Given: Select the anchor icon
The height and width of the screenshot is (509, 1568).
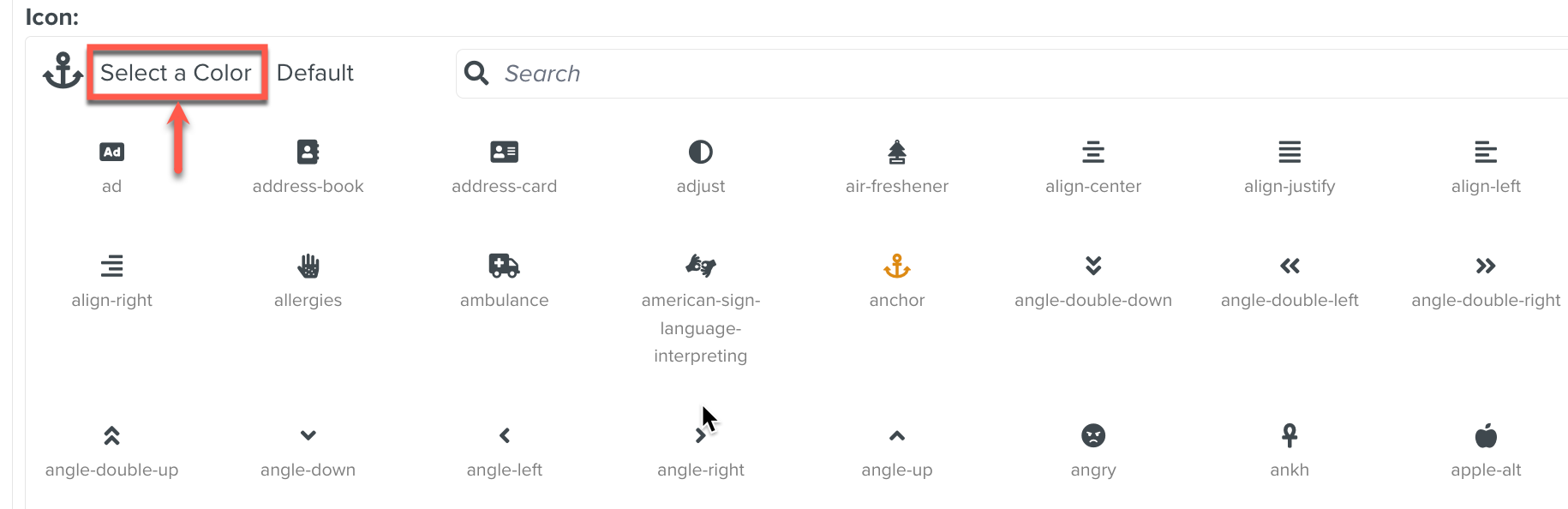Looking at the screenshot, I should (x=896, y=266).
